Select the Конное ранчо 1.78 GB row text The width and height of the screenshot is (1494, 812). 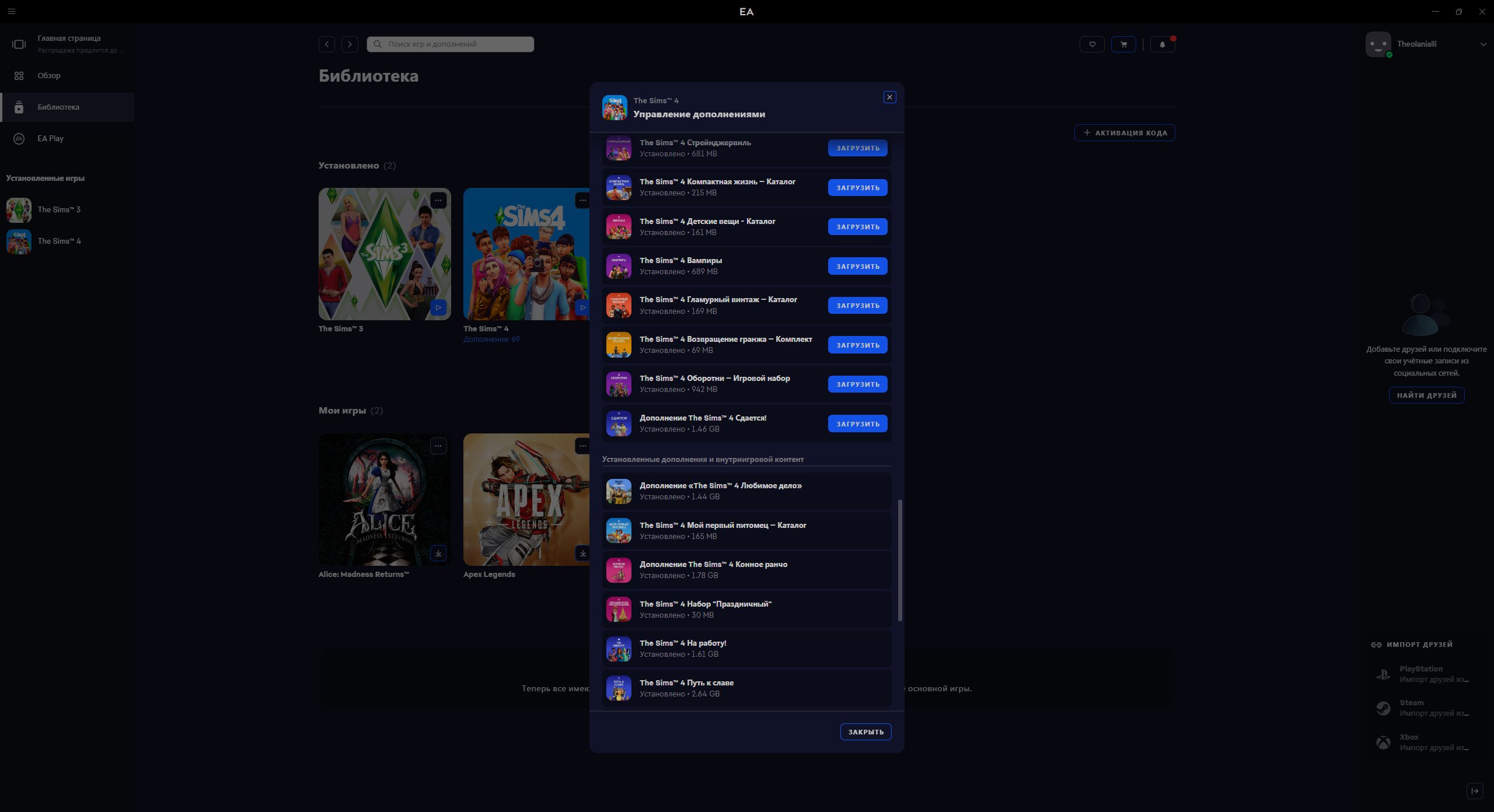(713, 570)
